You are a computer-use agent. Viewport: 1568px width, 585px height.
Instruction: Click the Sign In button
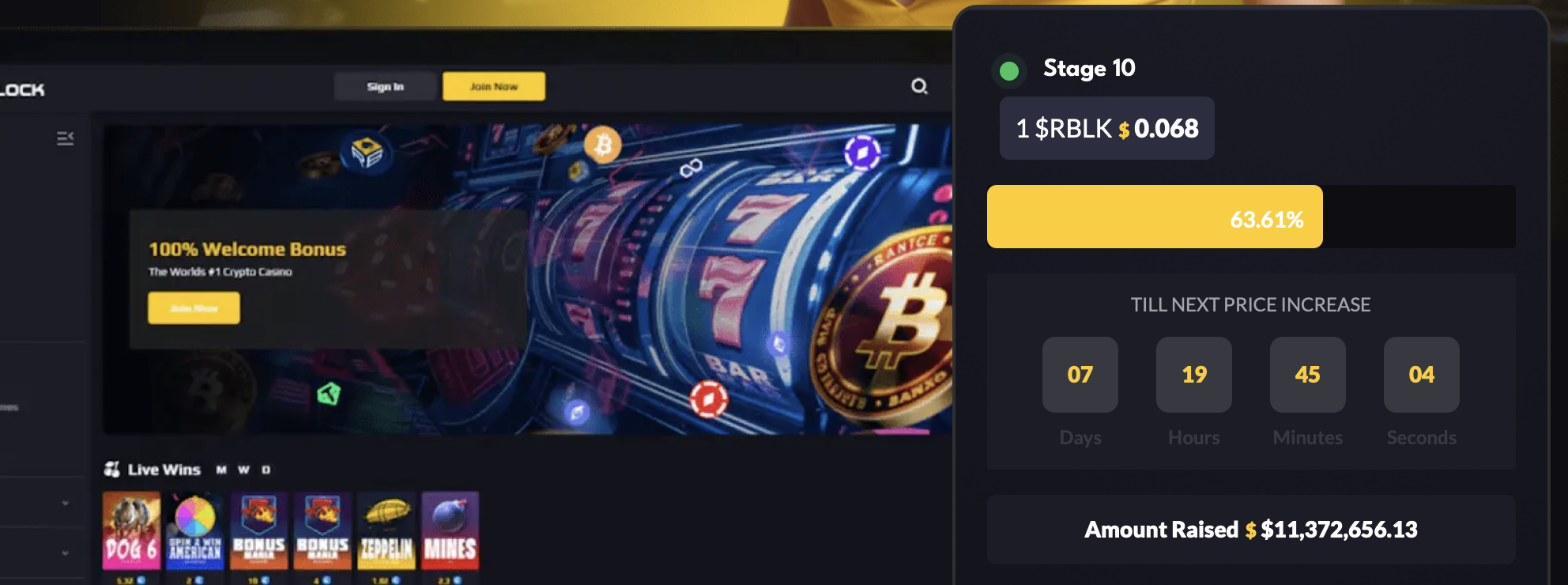(385, 86)
